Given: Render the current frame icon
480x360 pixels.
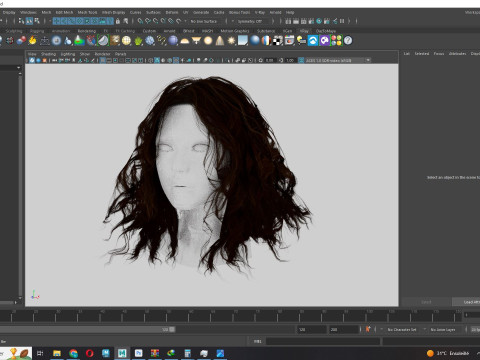Looking at the screenshot, I should (x=296, y=21).
